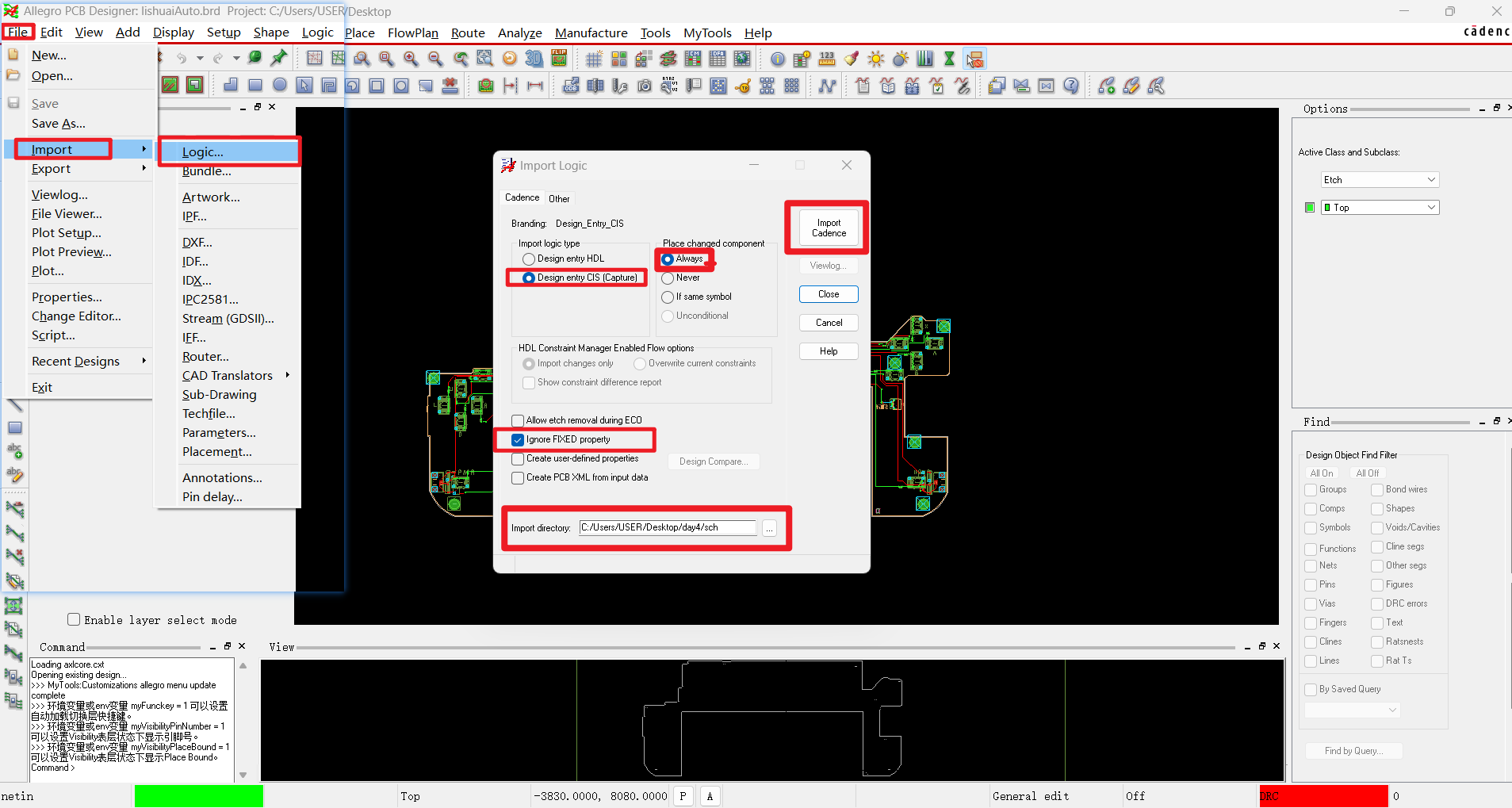This screenshot has height=808, width=1512.
Task: Open Constraint Manager (CM) icon
Action: coord(693,59)
